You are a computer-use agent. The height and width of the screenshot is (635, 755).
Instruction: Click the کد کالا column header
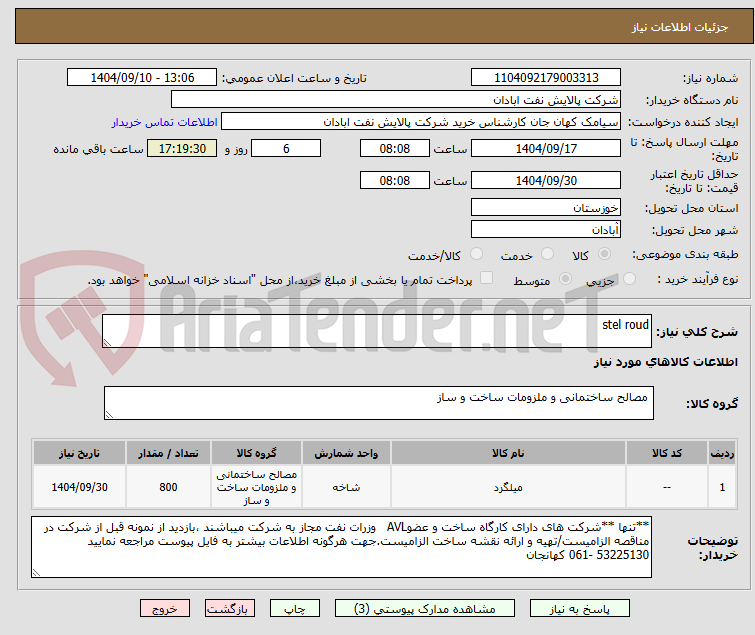pos(666,453)
